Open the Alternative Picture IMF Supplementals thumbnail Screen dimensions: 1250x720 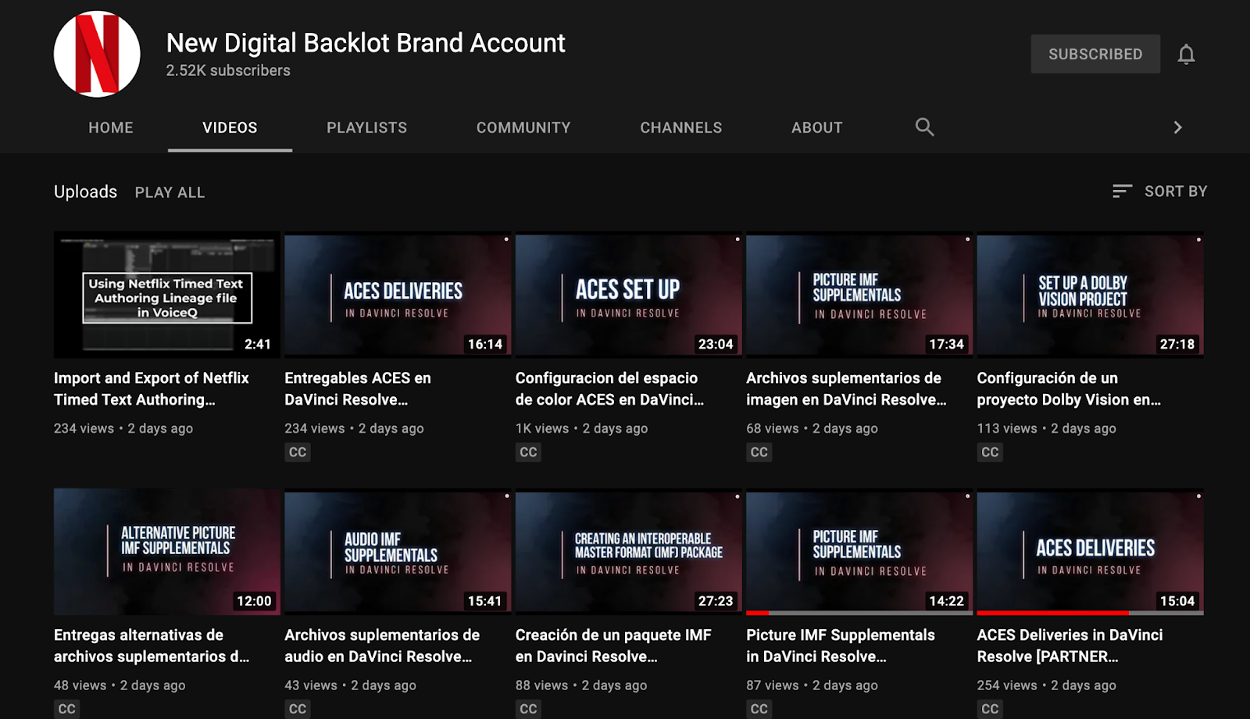pyautogui.click(x=167, y=552)
